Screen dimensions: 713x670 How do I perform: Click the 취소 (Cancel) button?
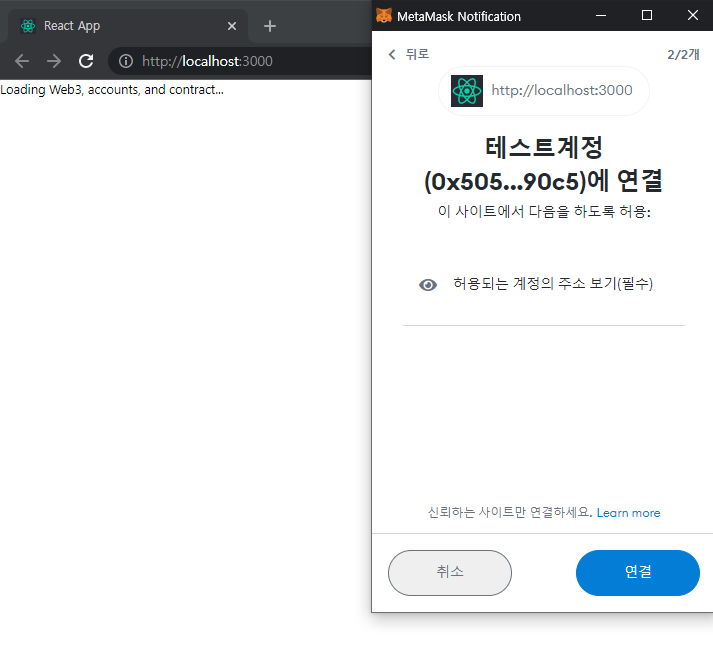click(x=450, y=572)
